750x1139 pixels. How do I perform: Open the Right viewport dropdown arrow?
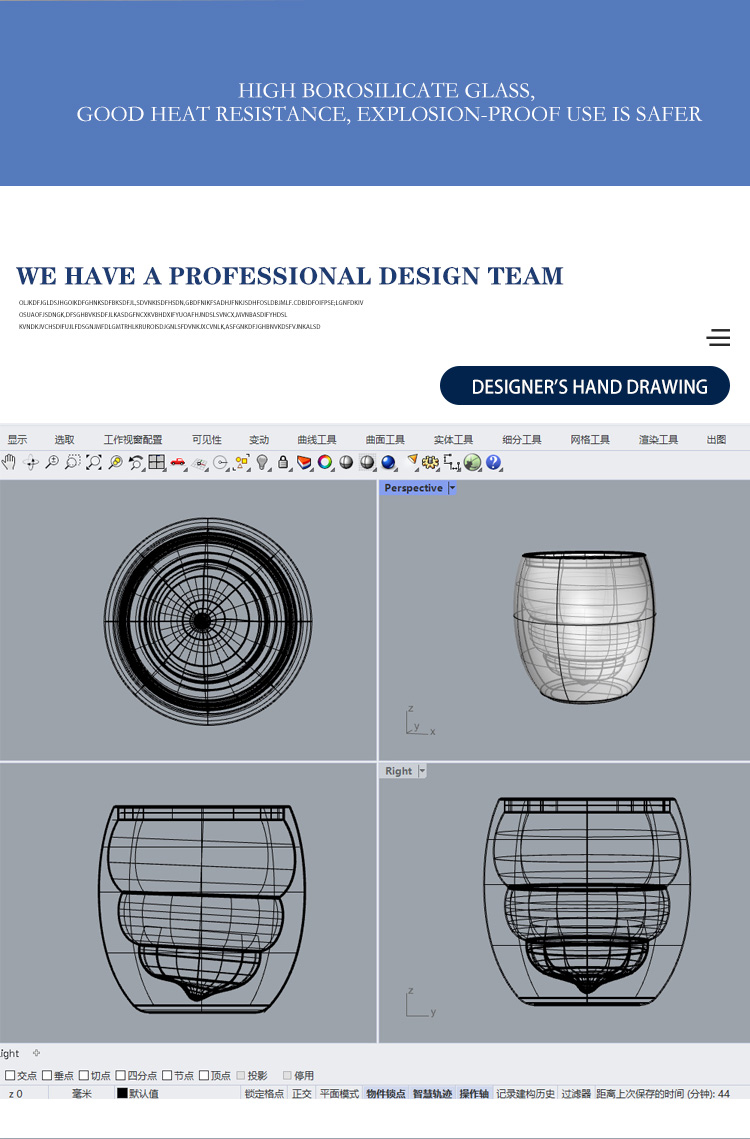(422, 771)
